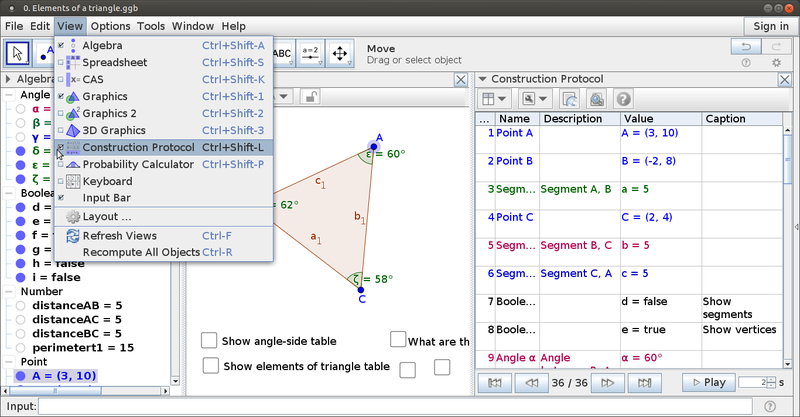The width and height of the screenshot is (800, 417).
Task: Go back one construction step
Action: click(532, 382)
